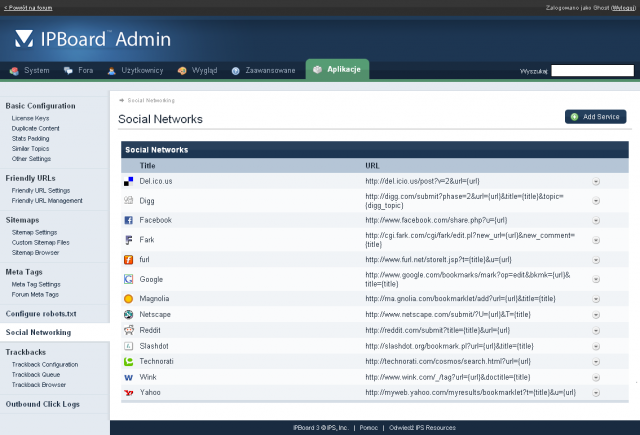This screenshot has height=435, width=640.
Task: Switch to the System tab
Action: 30,71
